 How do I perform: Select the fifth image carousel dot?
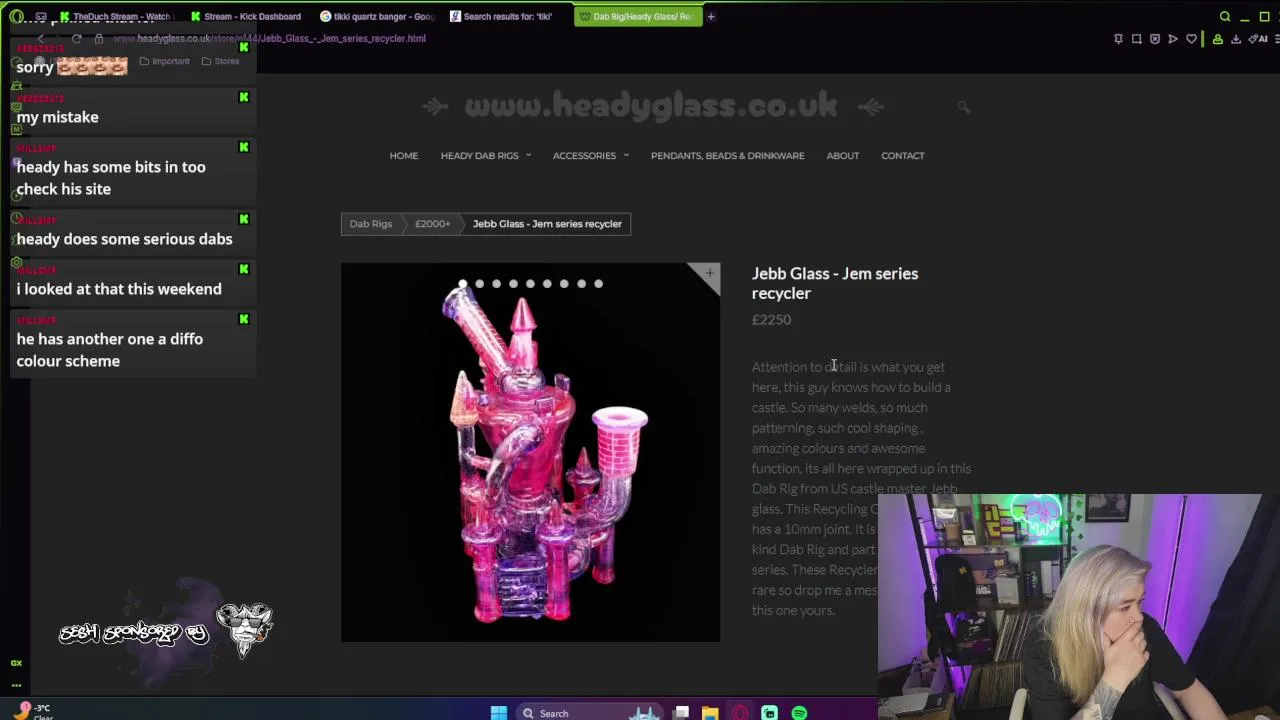pos(530,284)
